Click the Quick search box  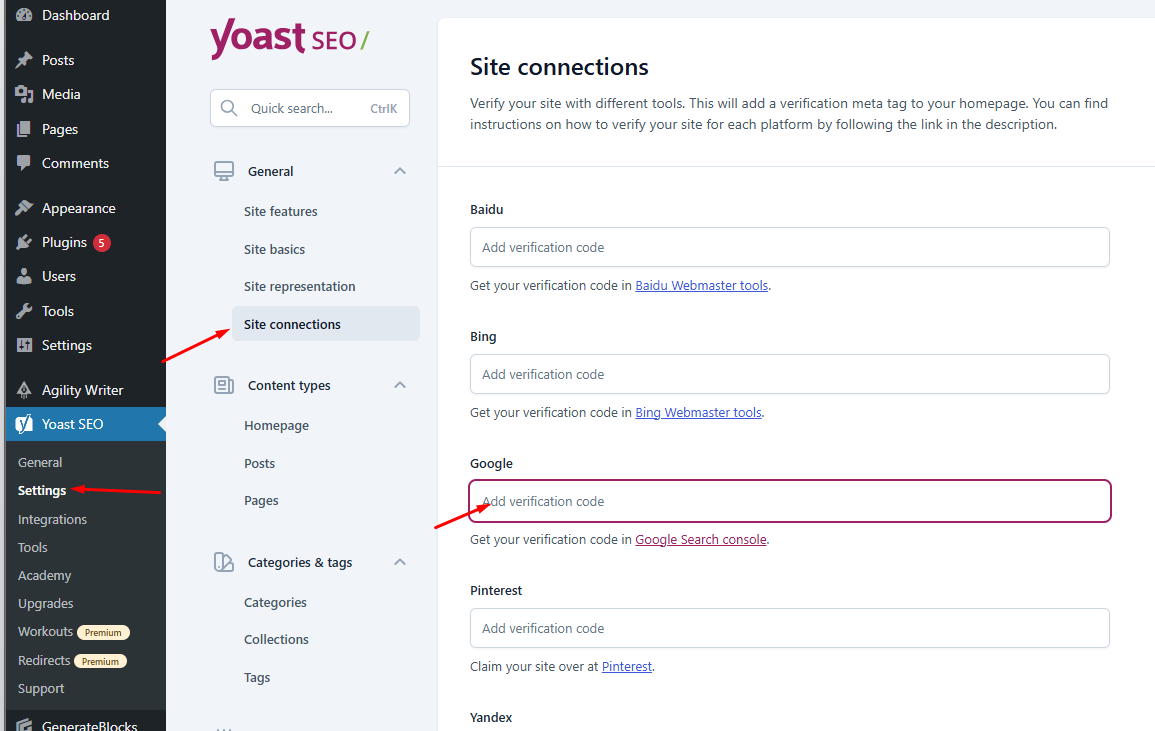[309, 108]
